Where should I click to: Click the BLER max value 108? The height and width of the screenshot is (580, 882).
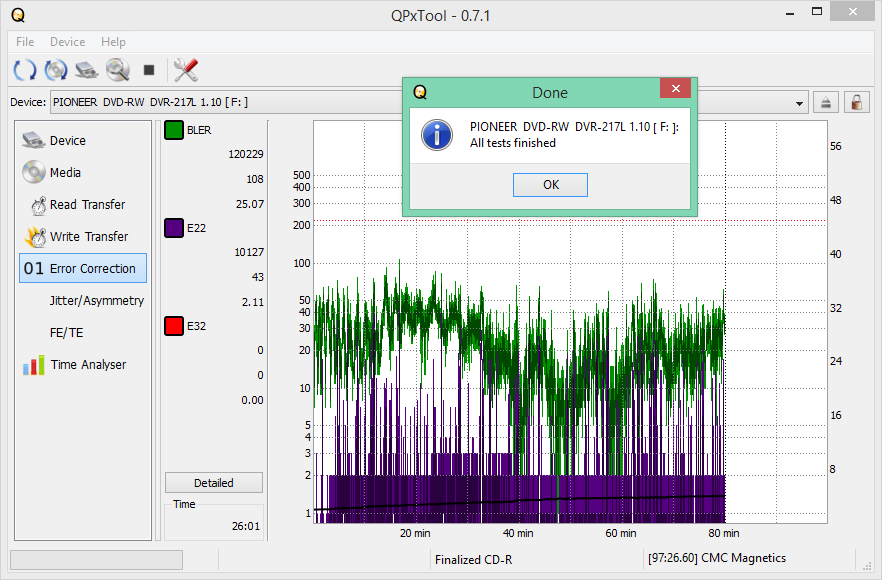coord(255,179)
